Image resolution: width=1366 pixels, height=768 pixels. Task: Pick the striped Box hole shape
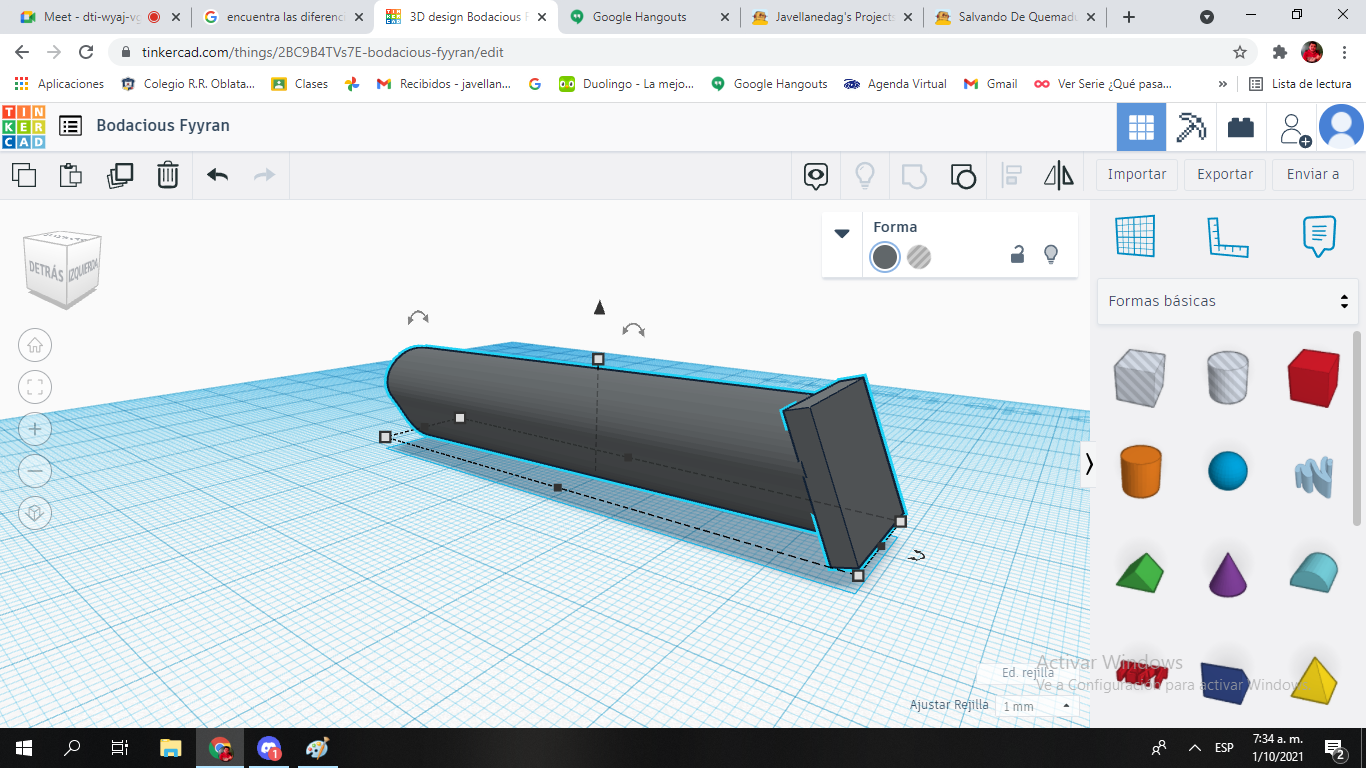1139,377
